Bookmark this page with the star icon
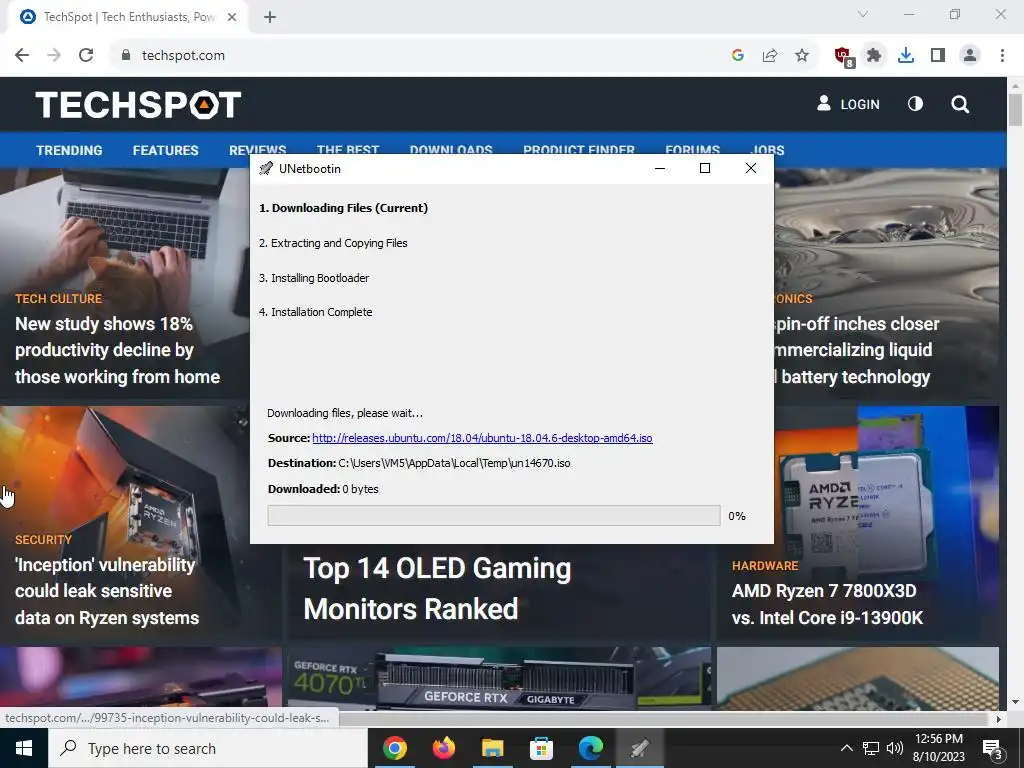 [x=802, y=56]
